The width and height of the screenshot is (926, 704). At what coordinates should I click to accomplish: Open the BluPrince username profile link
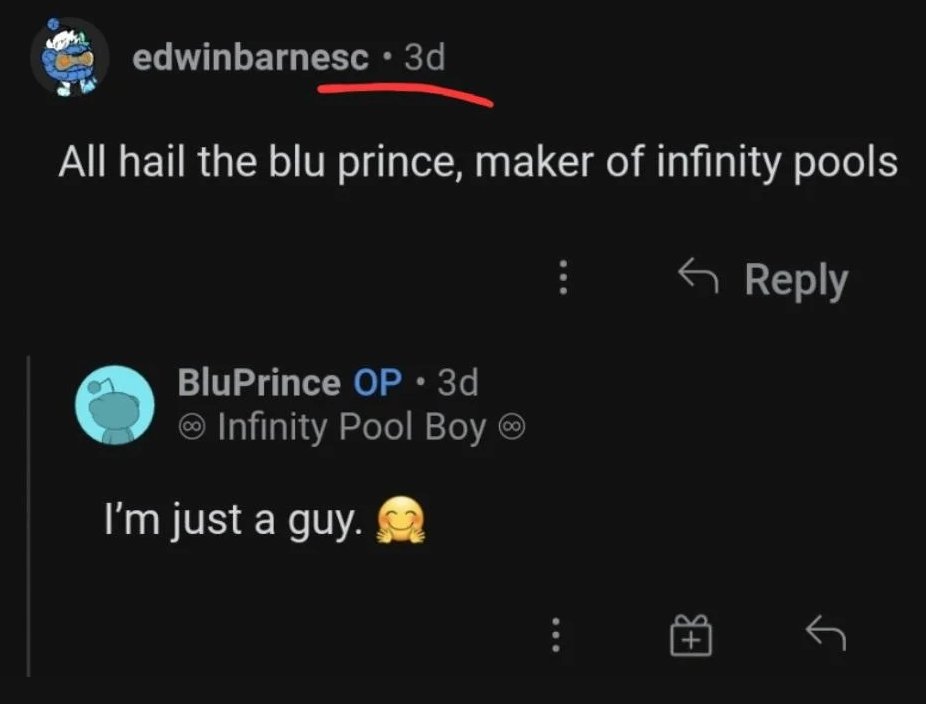(258, 381)
